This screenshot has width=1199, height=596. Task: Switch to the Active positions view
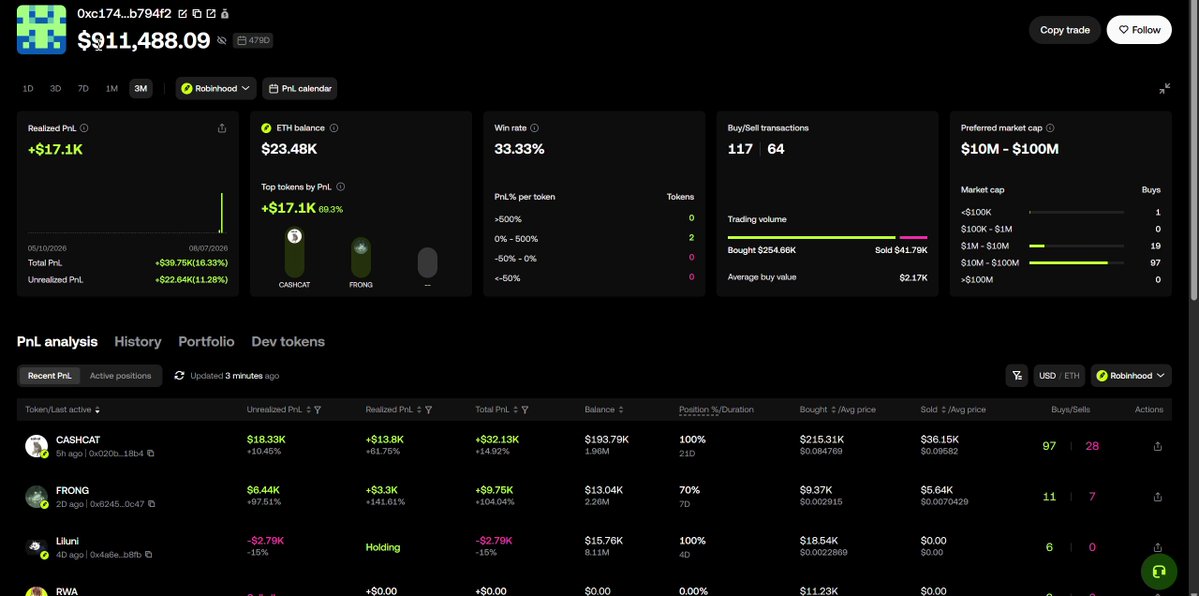(x=120, y=376)
